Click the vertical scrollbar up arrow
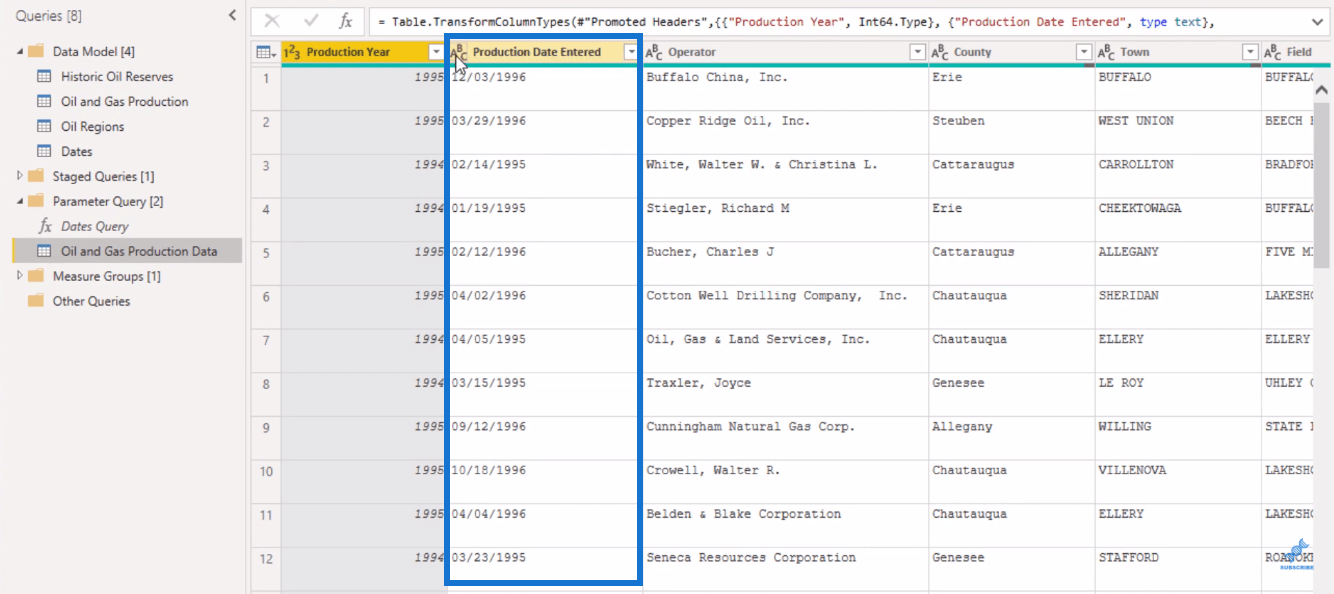 [1322, 89]
